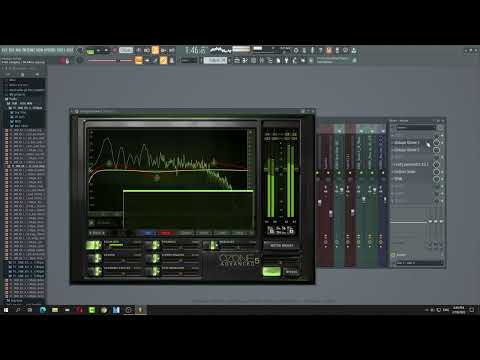Select the first effect slot in mixer panel
Image resolution: width=480 pixels, height=360 pixels.
[x=412, y=143]
